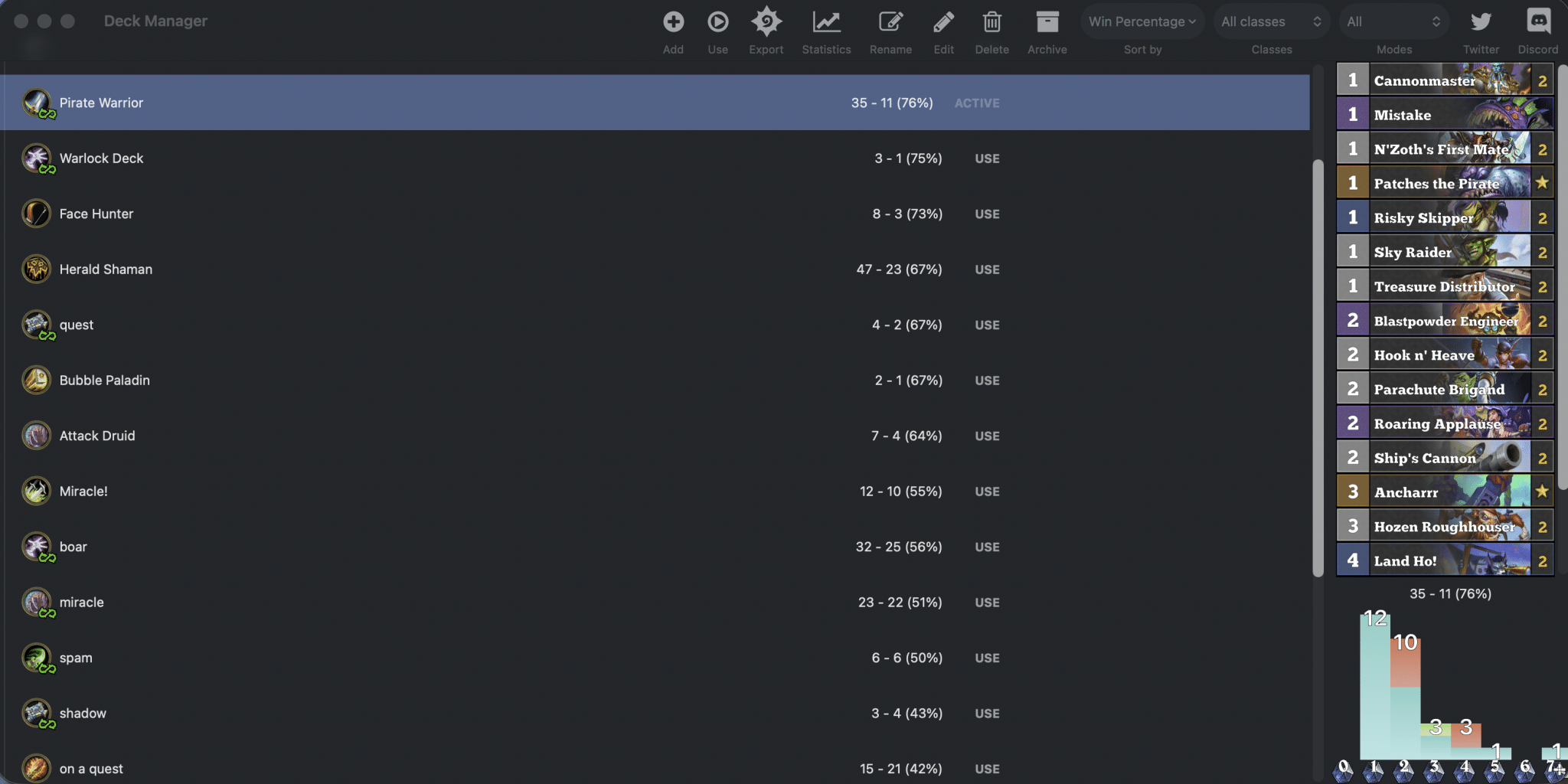This screenshot has height=784, width=1568.
Task: Click the deck list vertical scrollbar
Action: click(x=1318, y=367)
